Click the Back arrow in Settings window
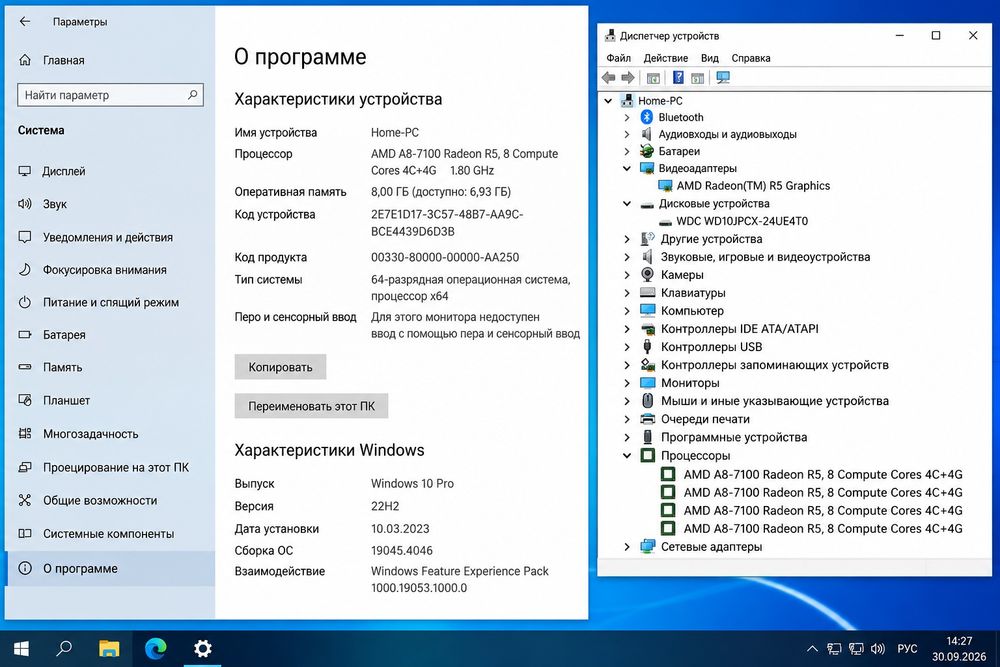Viewport: 1000px width, 667px height. (x=25, y=22)
